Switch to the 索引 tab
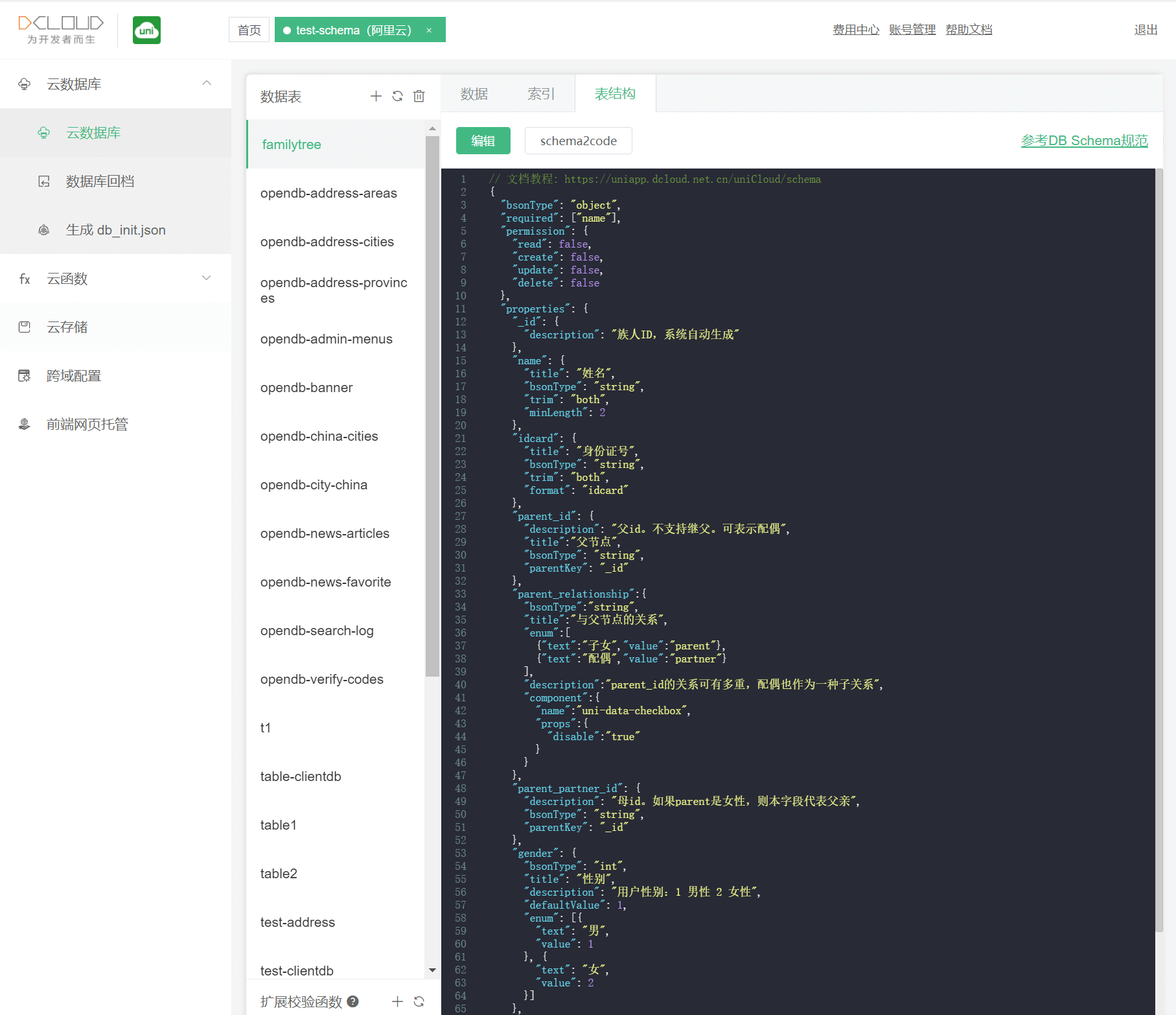 tap(541, 94)
